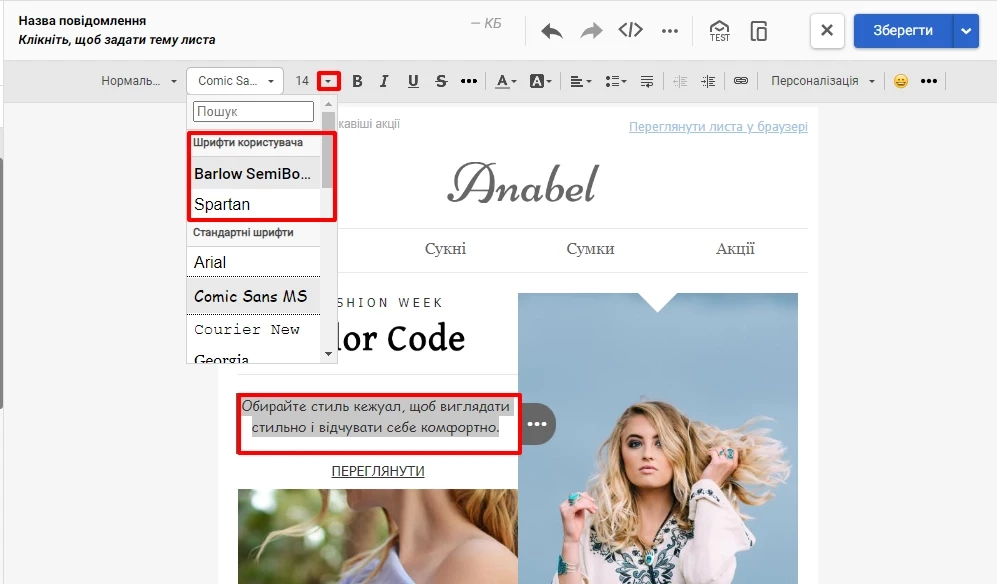997x584 pixels.
Task: Send a TEST email icon
Action: 719,31
